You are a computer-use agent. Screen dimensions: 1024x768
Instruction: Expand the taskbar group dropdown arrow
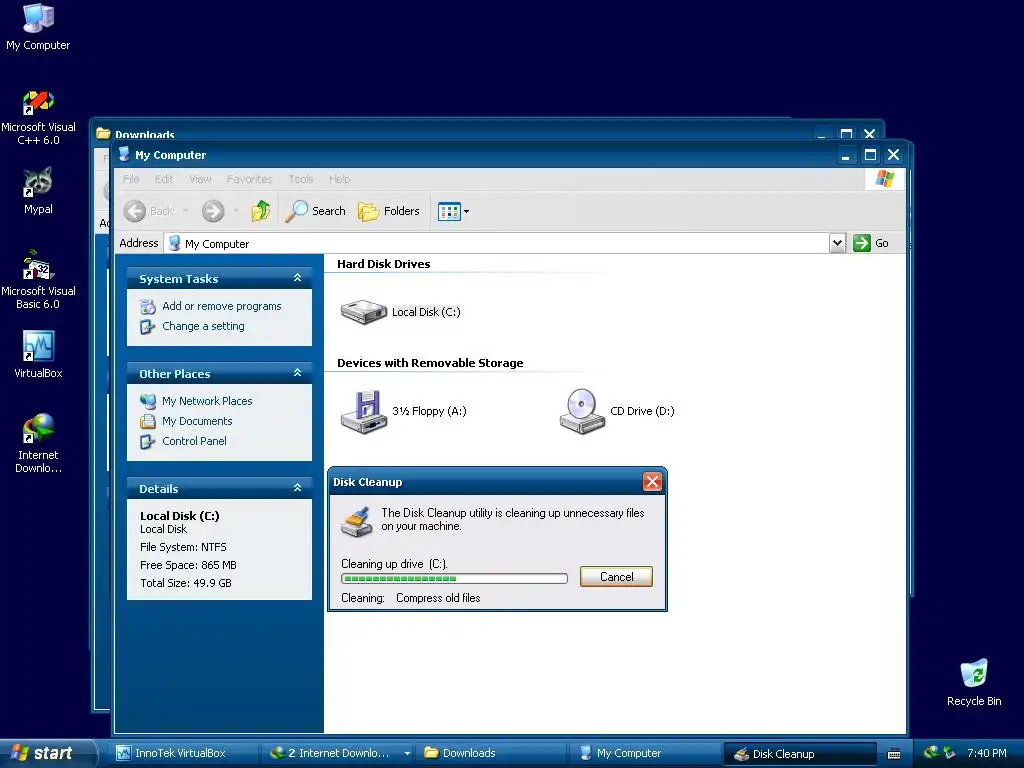pos(407,754)
